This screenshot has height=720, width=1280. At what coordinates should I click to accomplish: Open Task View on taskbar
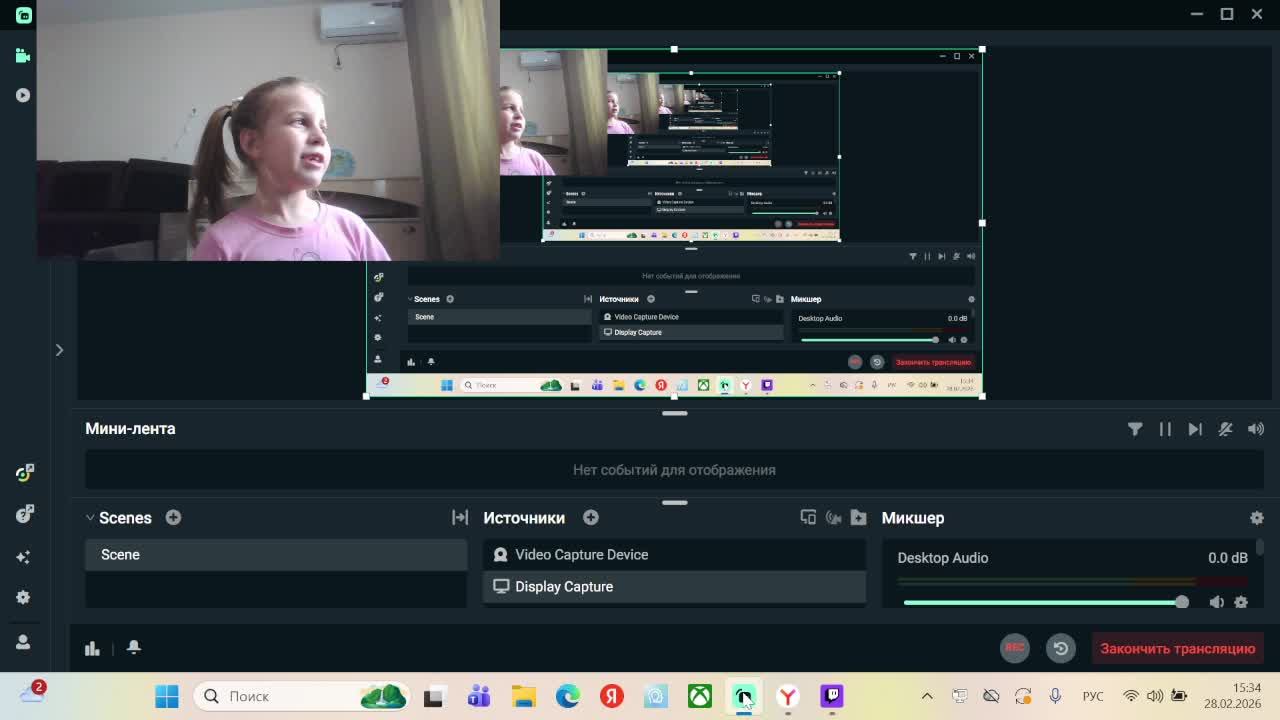[433, 696]
